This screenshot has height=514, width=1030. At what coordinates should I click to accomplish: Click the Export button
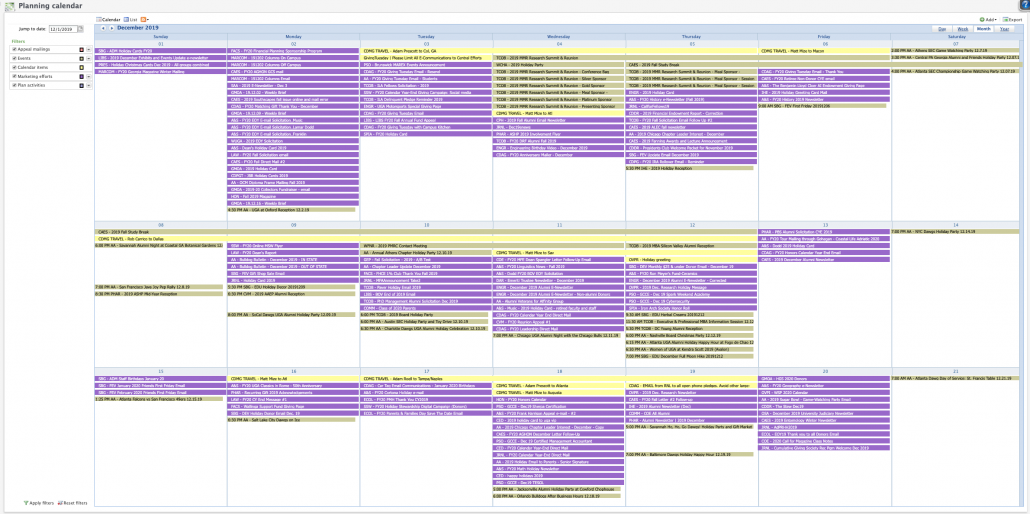click(1012, 20)
